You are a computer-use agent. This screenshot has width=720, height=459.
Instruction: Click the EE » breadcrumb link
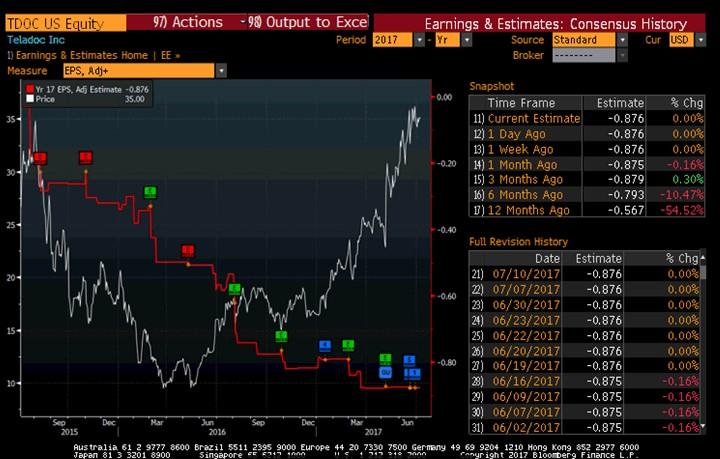coord(170,56)
